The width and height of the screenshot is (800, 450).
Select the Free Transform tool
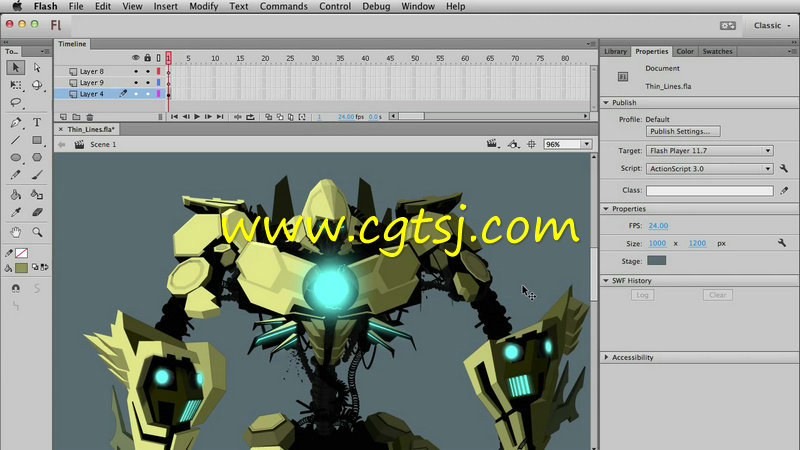(x=16, y=85)
